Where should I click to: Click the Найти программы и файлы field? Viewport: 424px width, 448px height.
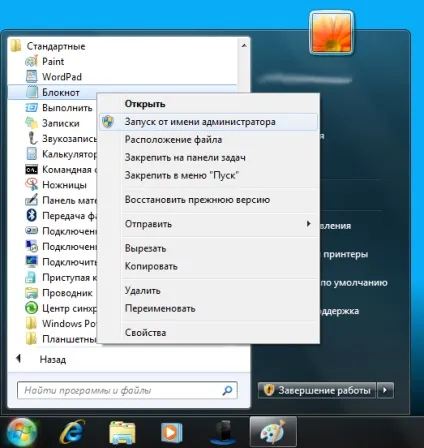click(x=127, y=390)
